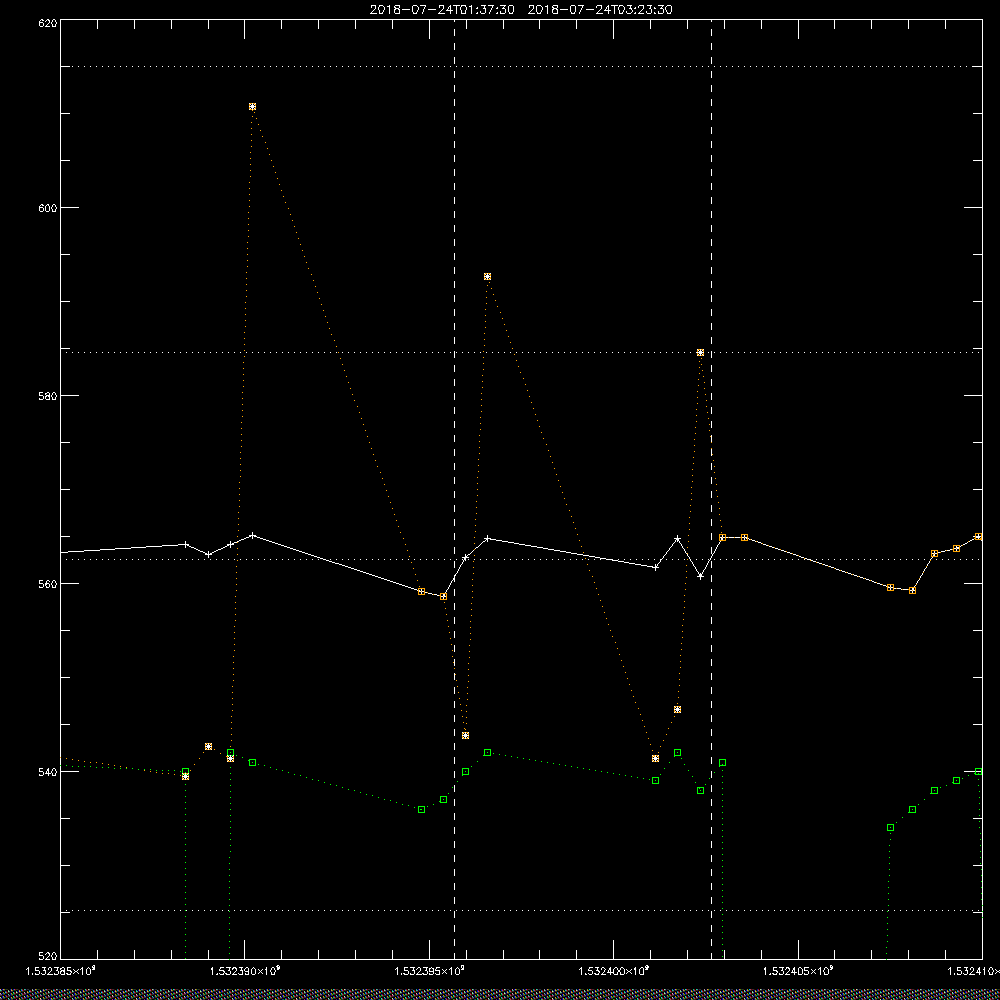This screenshot has height=1000, width=1000.
Task: Click the first vertical dashed time marker
Action: 454,488
